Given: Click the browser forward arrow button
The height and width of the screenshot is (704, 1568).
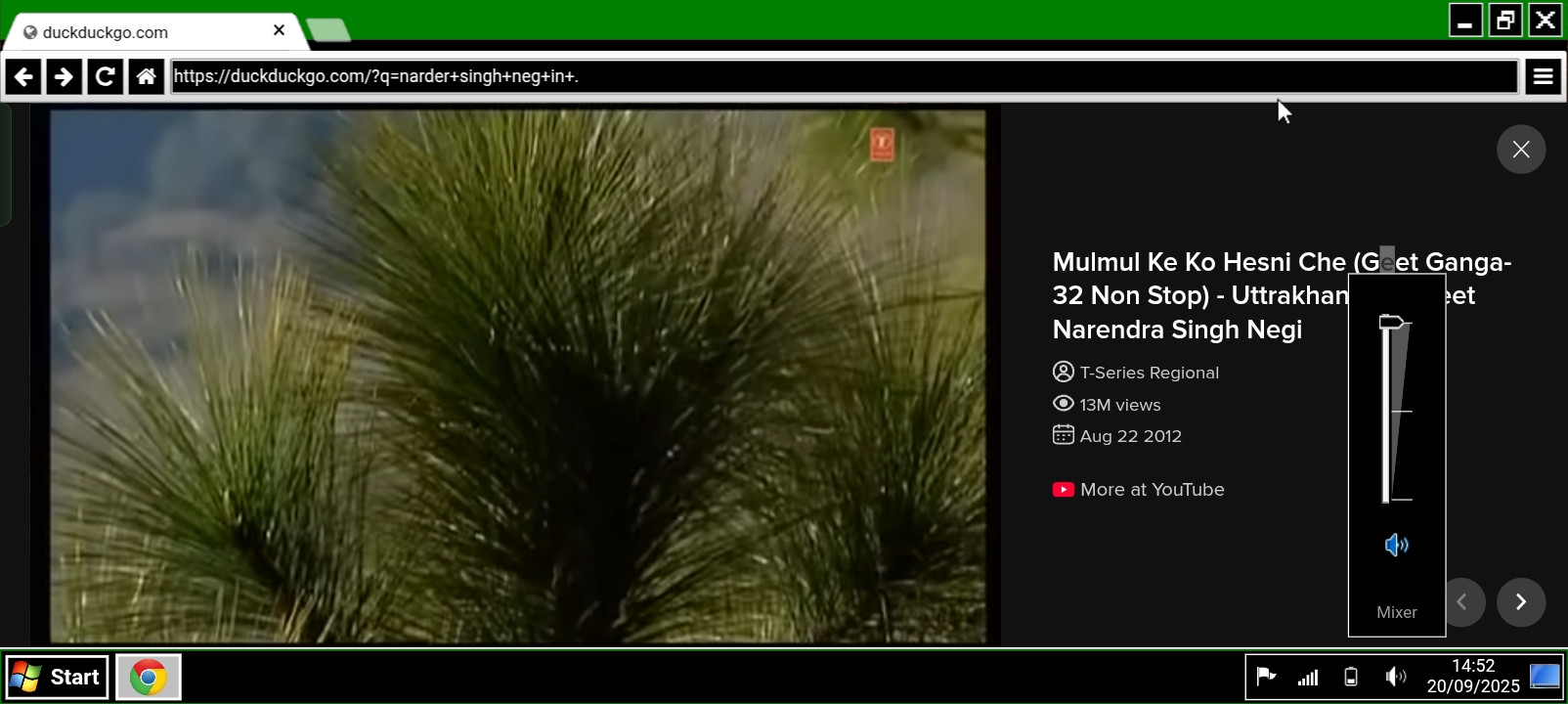Looking at the screenshot, I should pos(64,76).
